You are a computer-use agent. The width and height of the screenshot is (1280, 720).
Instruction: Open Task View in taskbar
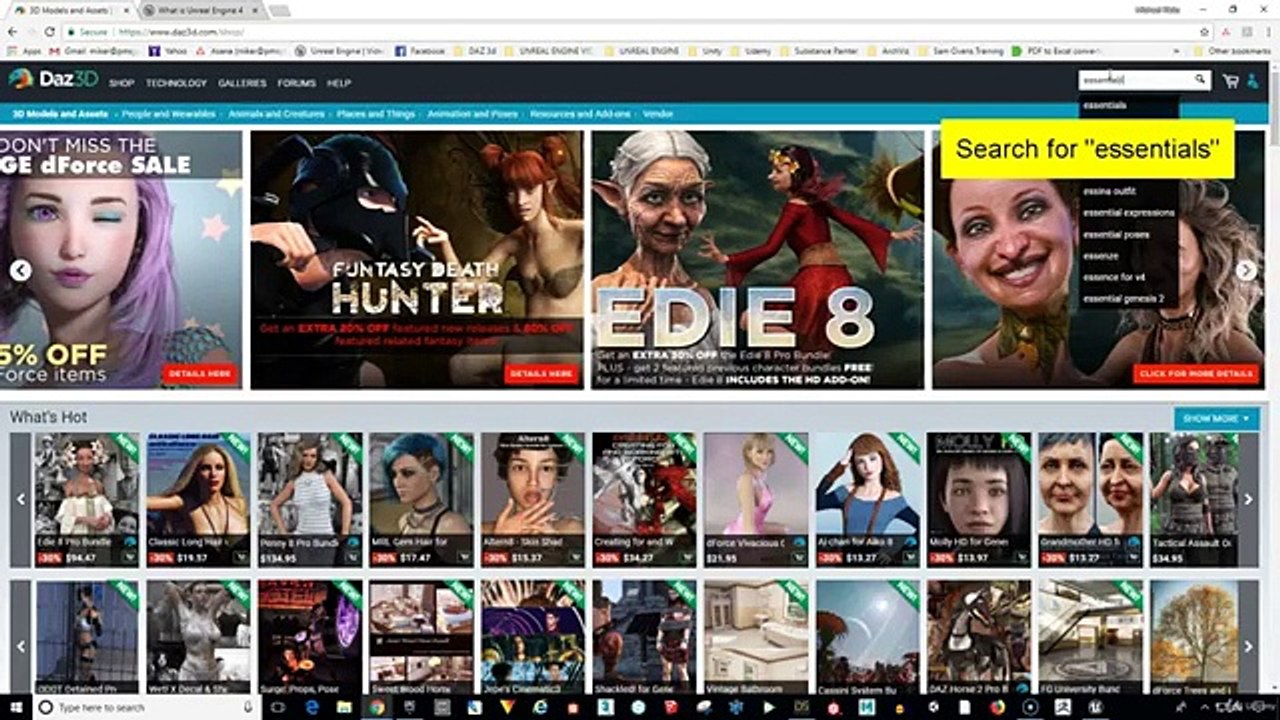point(278,707)
